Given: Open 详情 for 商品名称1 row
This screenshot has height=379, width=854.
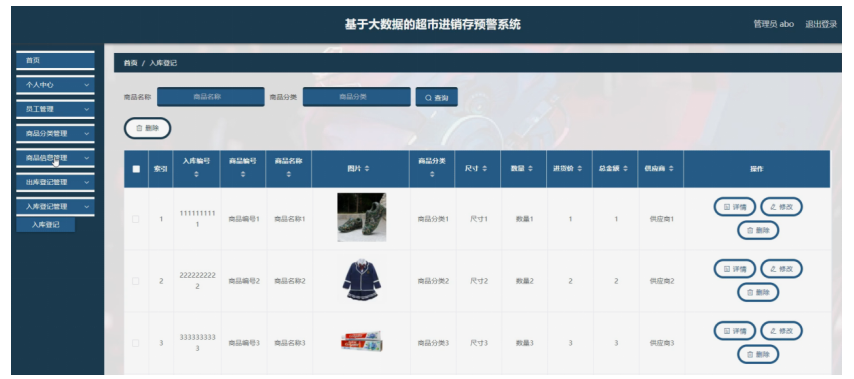Looking at the screenshot, I should [x=735, y=207].
